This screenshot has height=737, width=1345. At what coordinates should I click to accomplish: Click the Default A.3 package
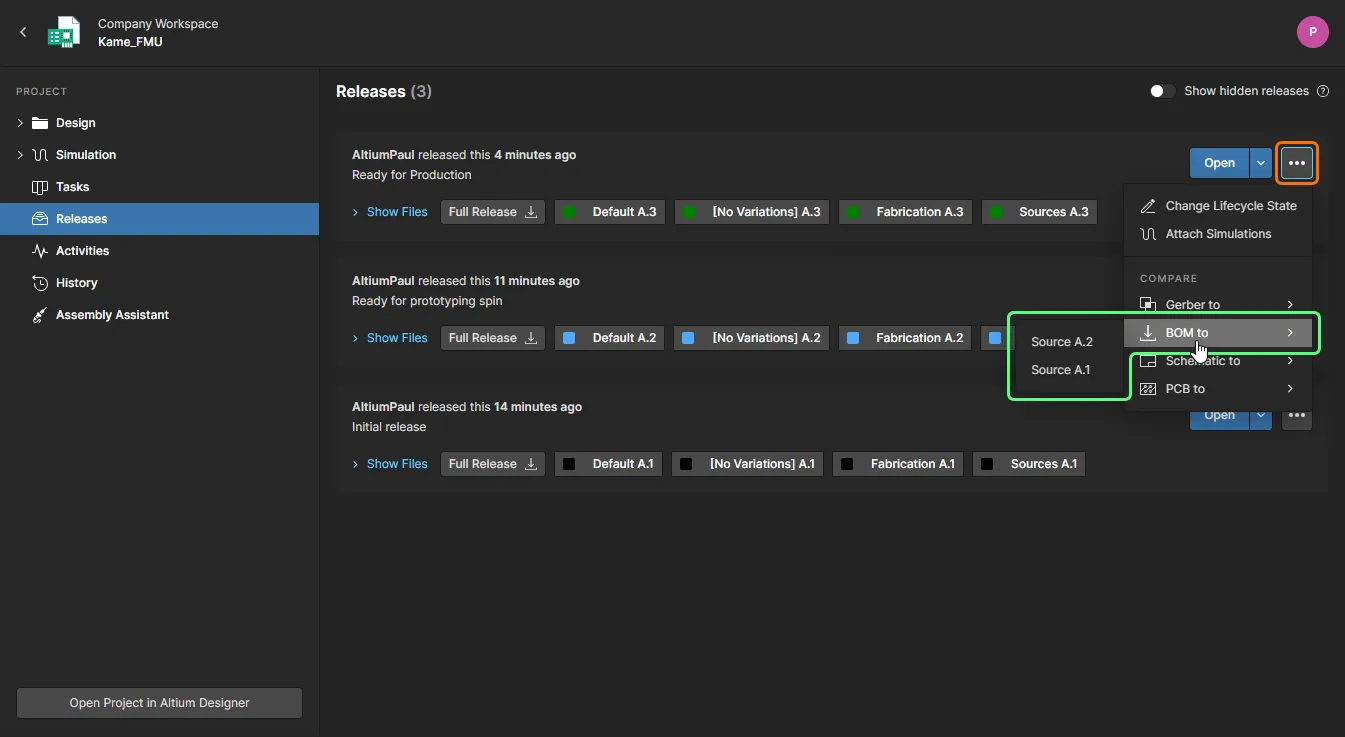tap(610, 212)
